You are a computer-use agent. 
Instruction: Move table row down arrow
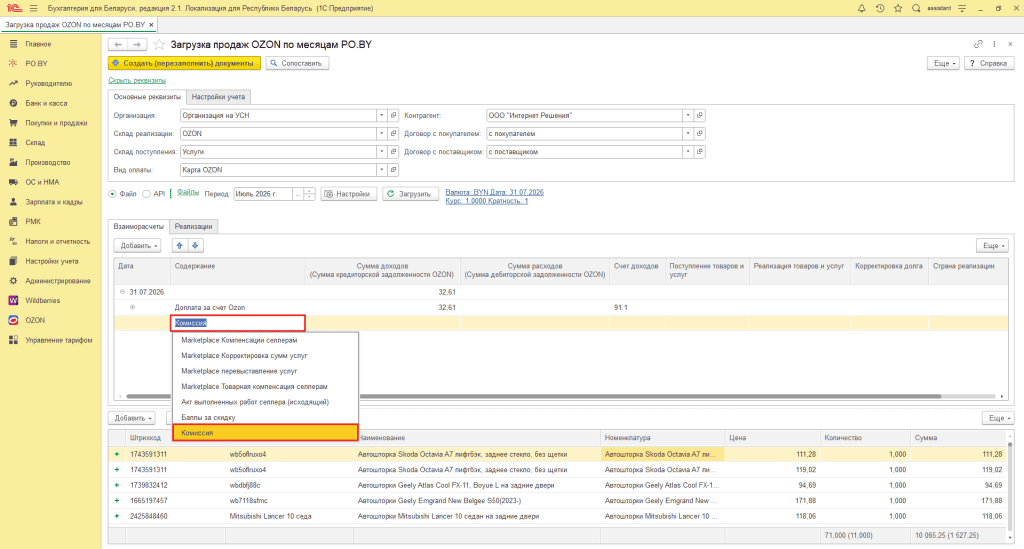195,245
